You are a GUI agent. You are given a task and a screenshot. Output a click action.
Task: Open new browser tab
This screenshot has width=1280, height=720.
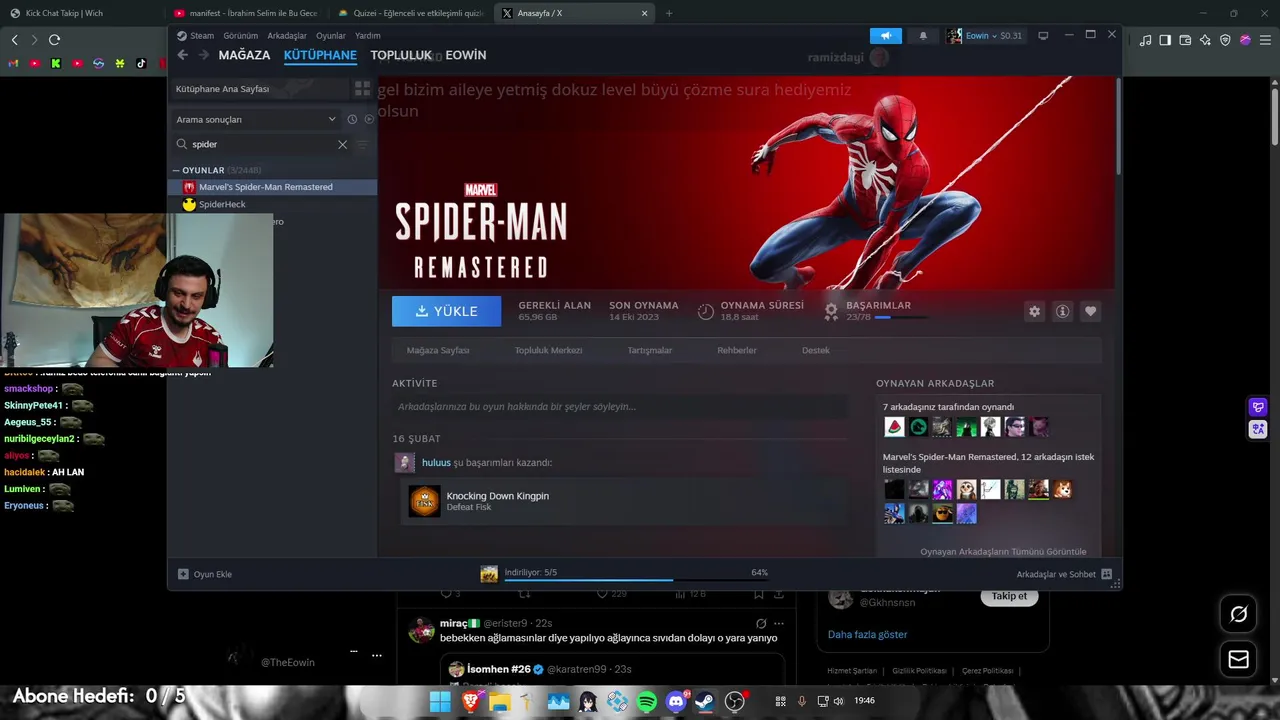pyautogui.click(x=669, y=13)
